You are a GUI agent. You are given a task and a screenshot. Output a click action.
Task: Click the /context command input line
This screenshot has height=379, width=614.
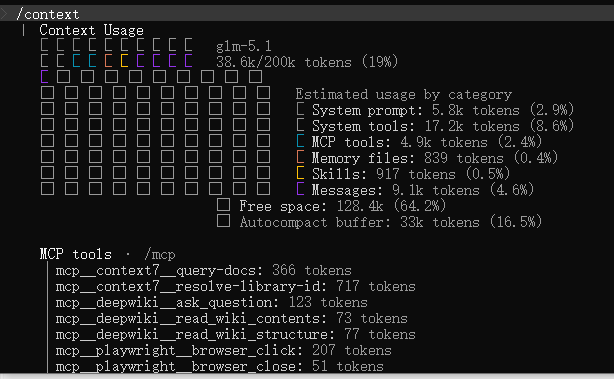pyautogui.click(x=307, y=14)
